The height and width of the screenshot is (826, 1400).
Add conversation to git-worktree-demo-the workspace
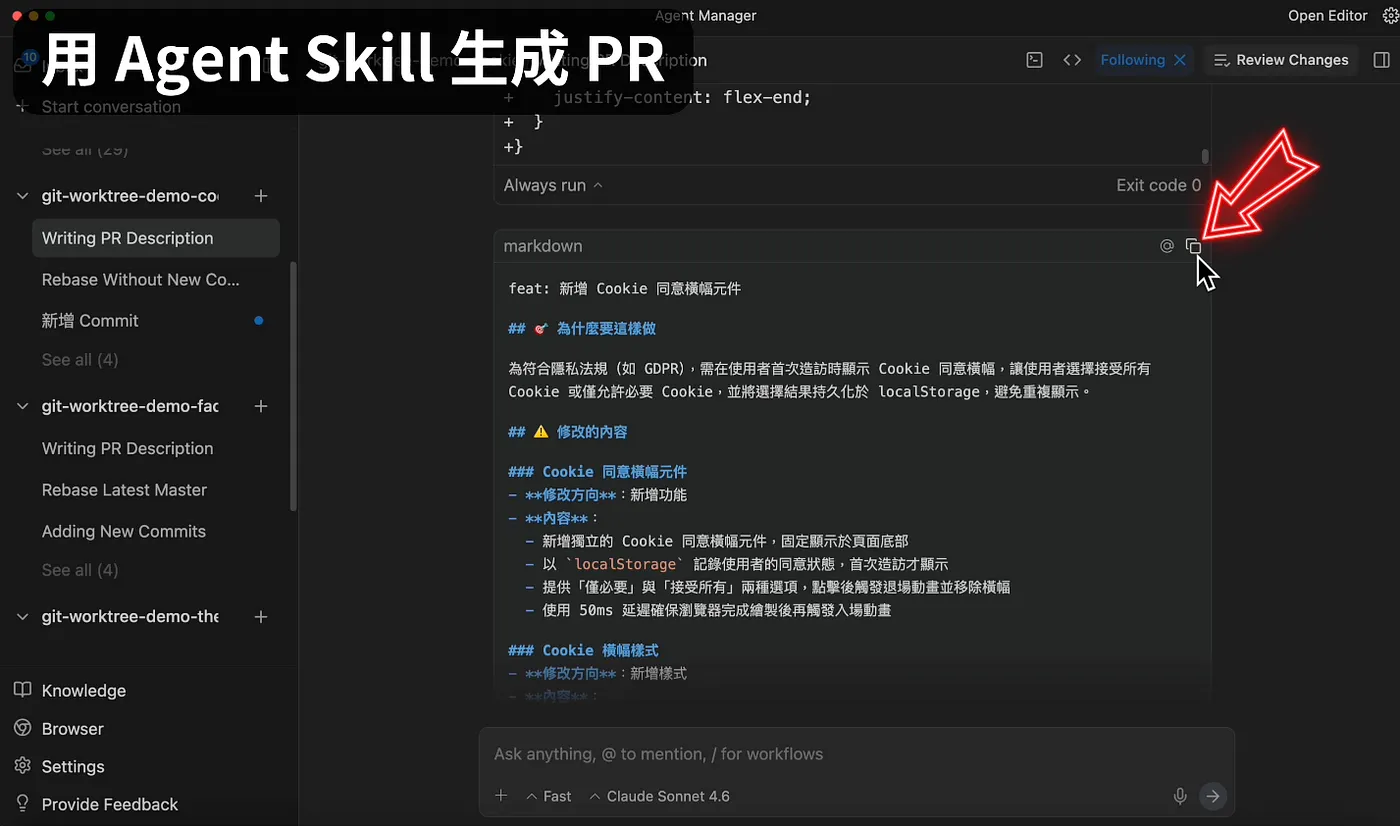pyautogui.click(x=261, y=617)
